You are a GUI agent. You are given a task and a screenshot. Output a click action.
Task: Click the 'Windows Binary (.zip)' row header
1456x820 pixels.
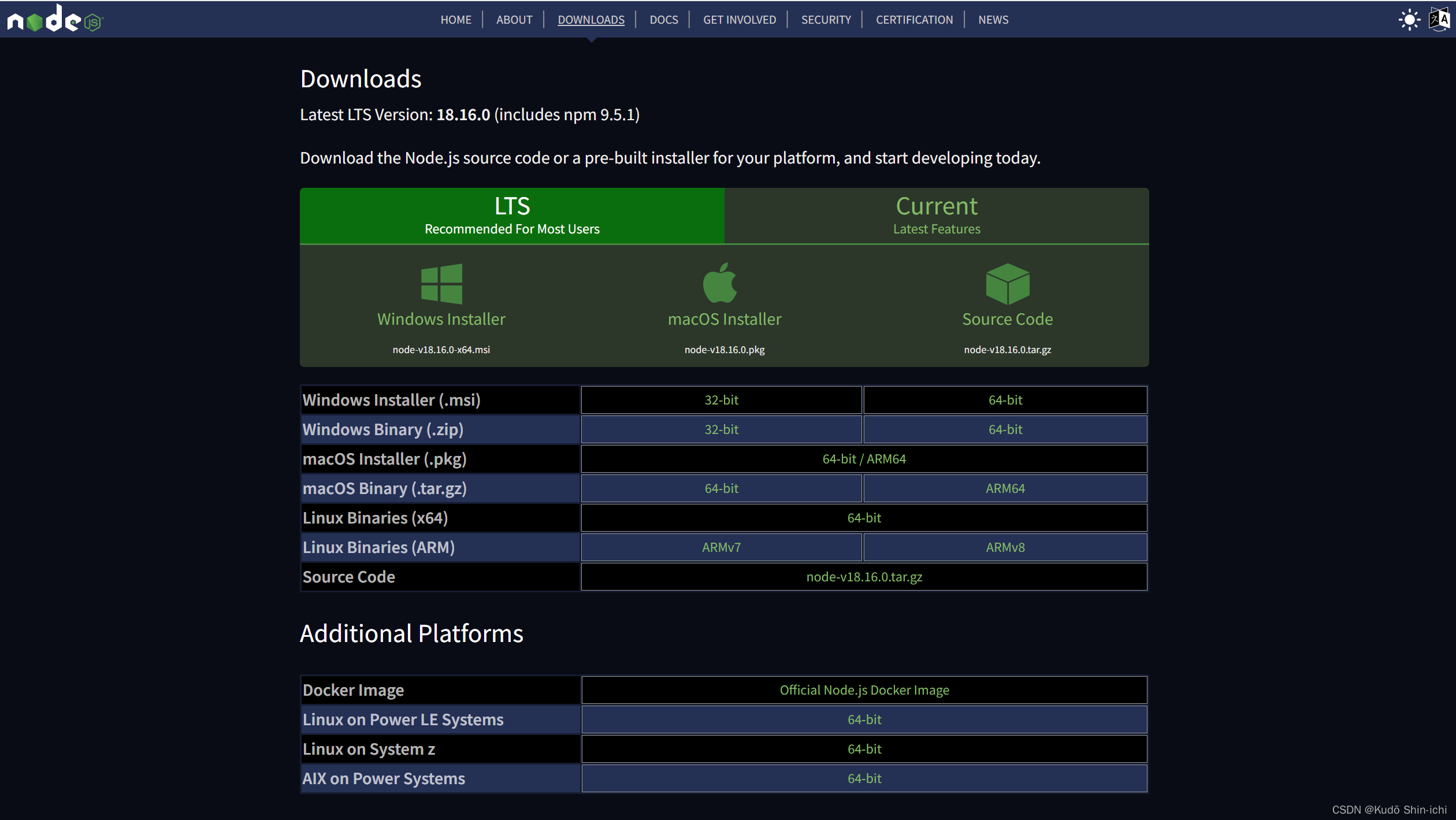click(440, 429)
